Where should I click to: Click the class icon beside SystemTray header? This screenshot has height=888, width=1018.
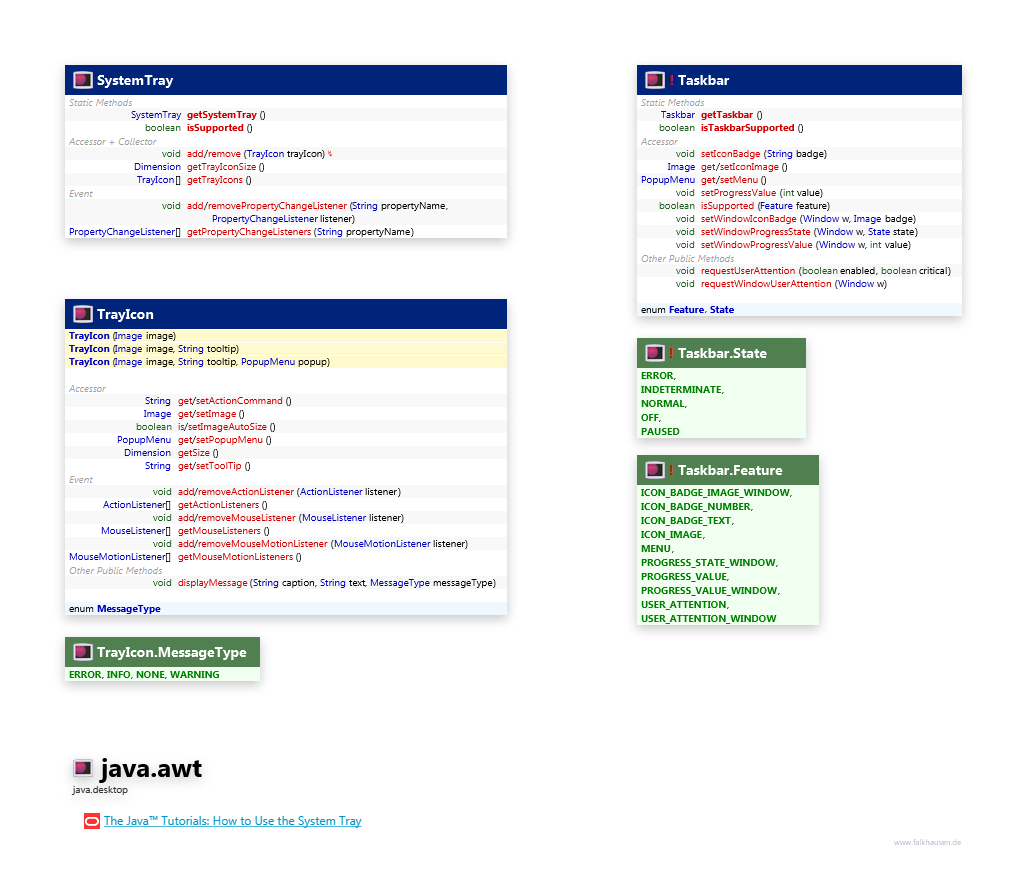[82, 80]
